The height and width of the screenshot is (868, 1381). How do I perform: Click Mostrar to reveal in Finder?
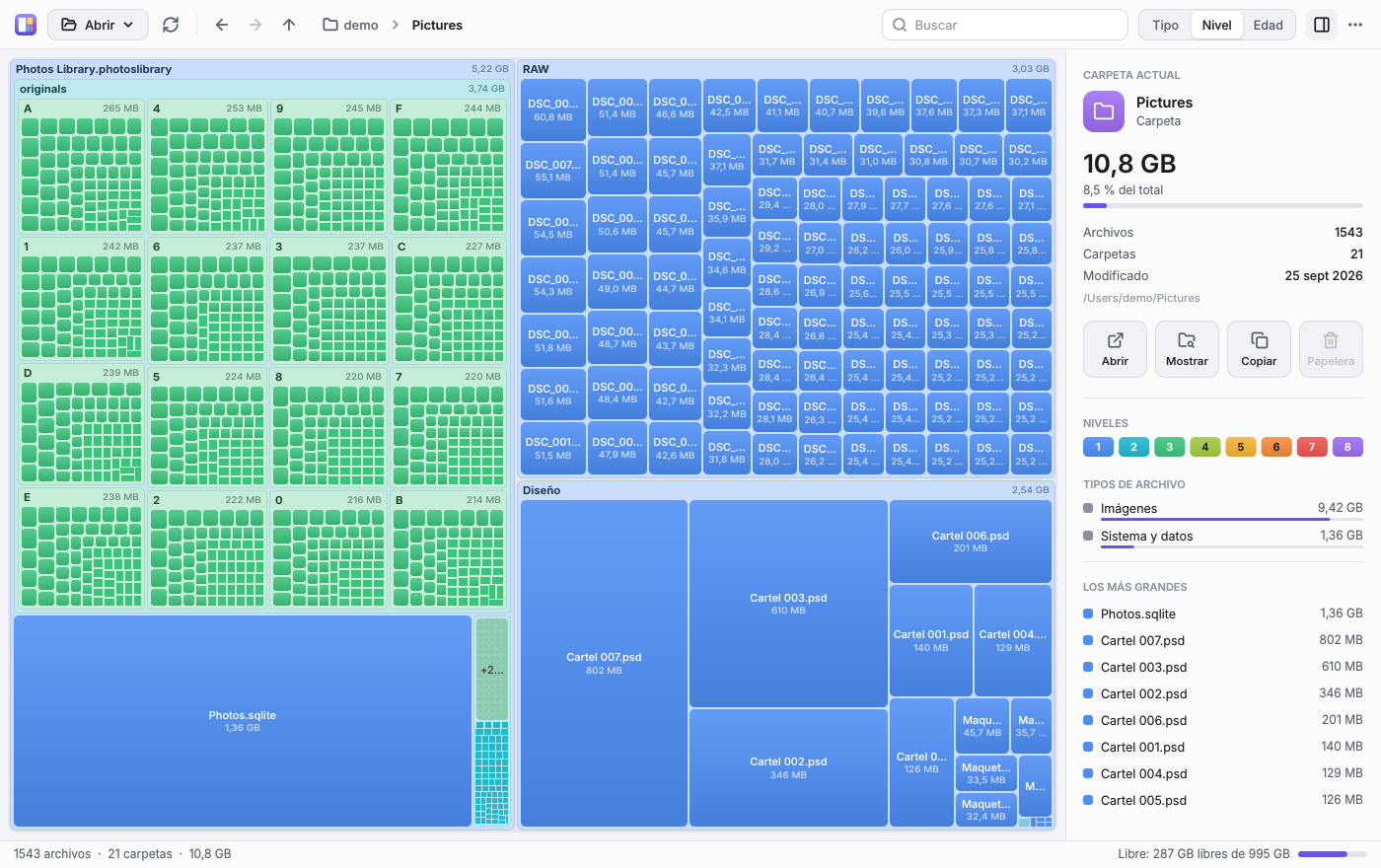point(1187,349)
